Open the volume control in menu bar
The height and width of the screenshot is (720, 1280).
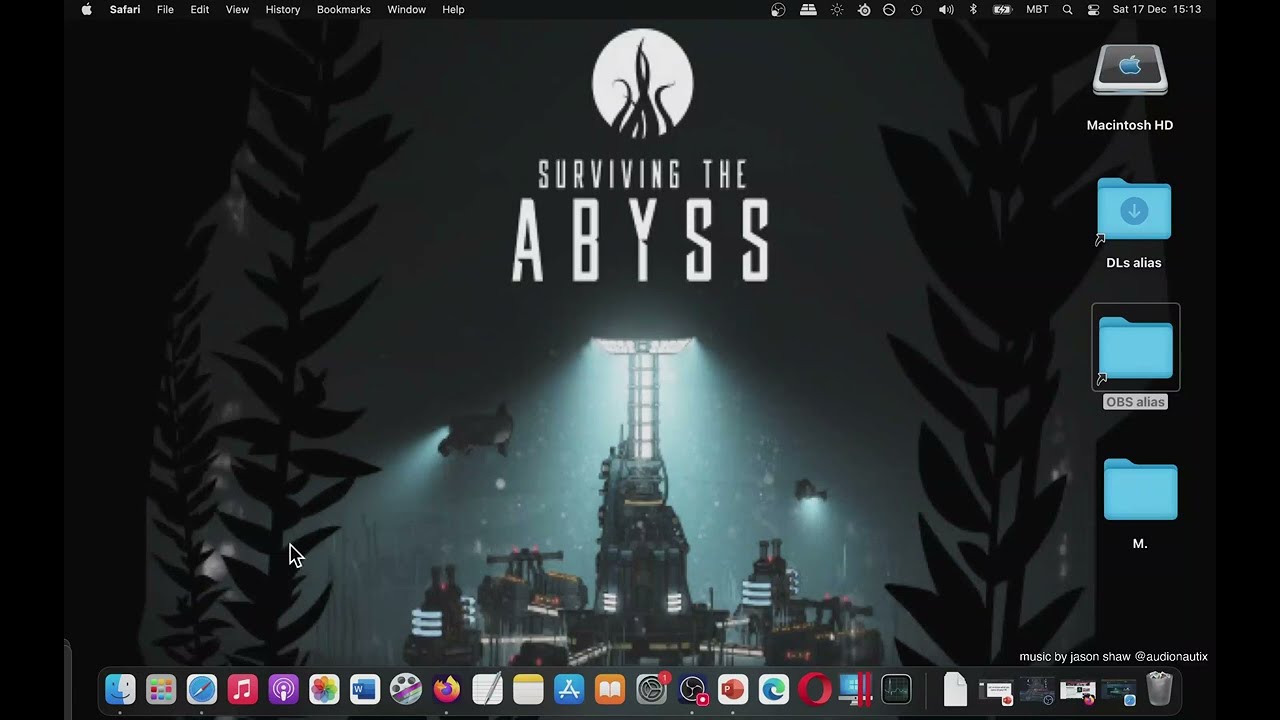[x=946, y=9]
